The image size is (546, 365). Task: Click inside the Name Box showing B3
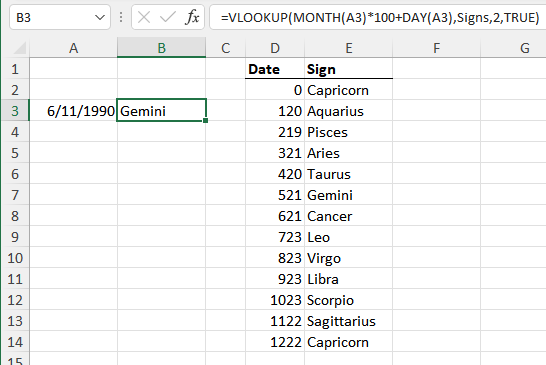tap(52, 17)
